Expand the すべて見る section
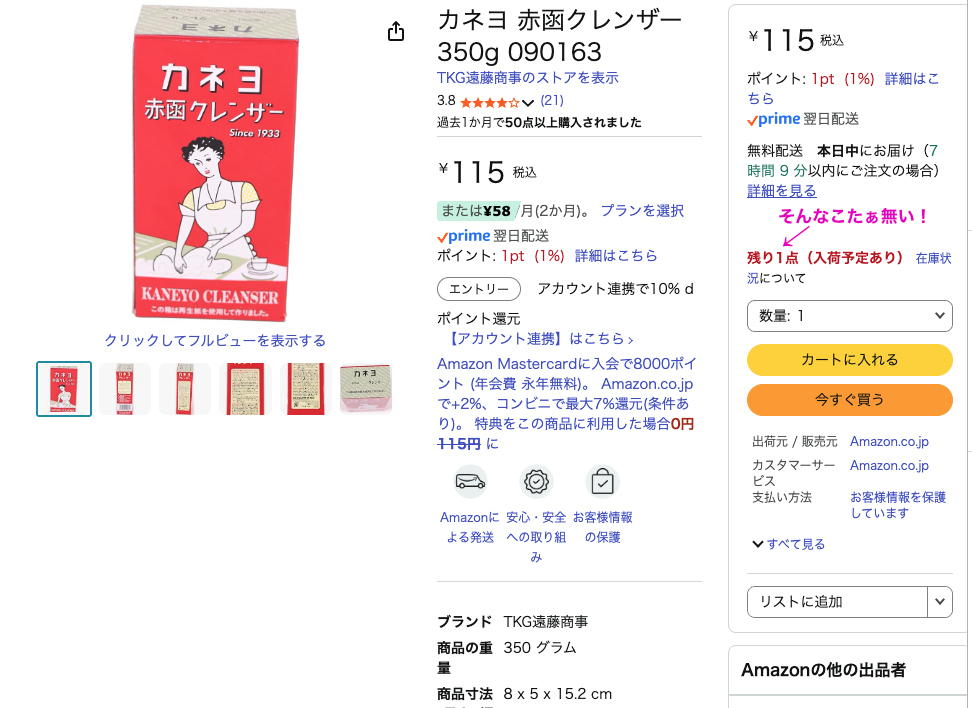The width and height of the screenshot is (972, 708). tap(789, 544)
